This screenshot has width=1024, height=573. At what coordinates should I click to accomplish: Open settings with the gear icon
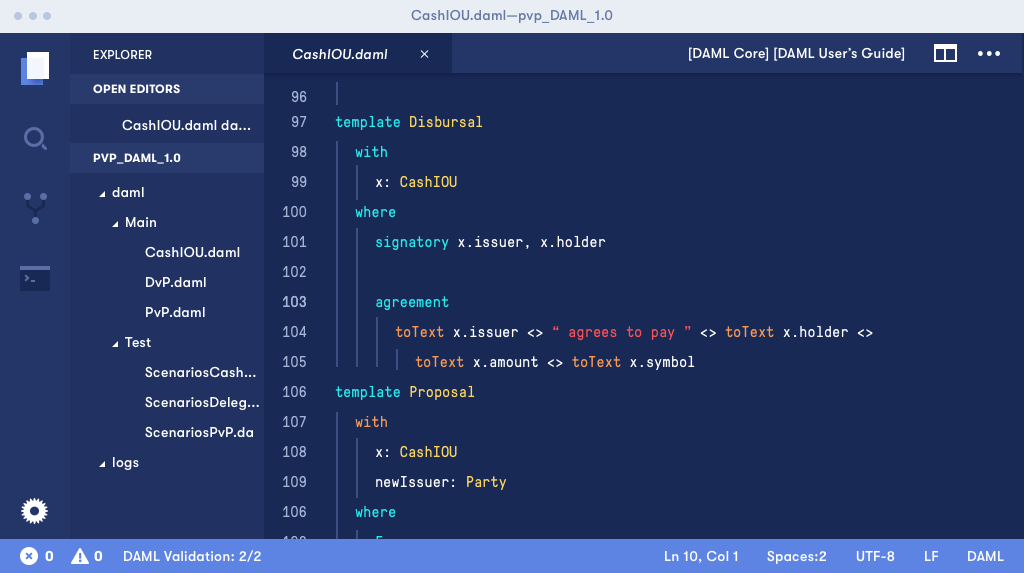[35, 511]
